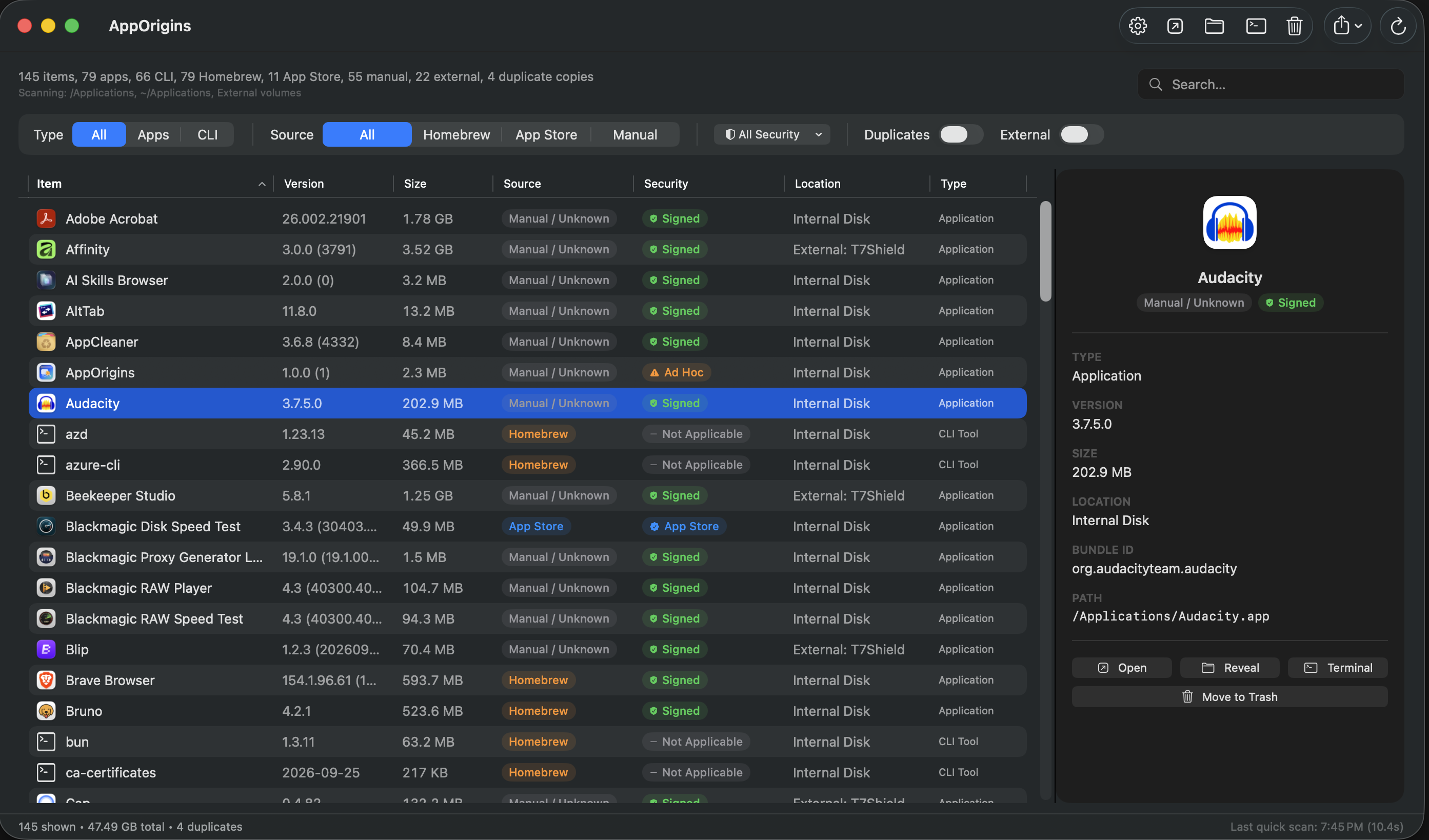Click the Brave Browser lion icon
Viewport: 1429px width, 840px height.
(x=46, y=680)
